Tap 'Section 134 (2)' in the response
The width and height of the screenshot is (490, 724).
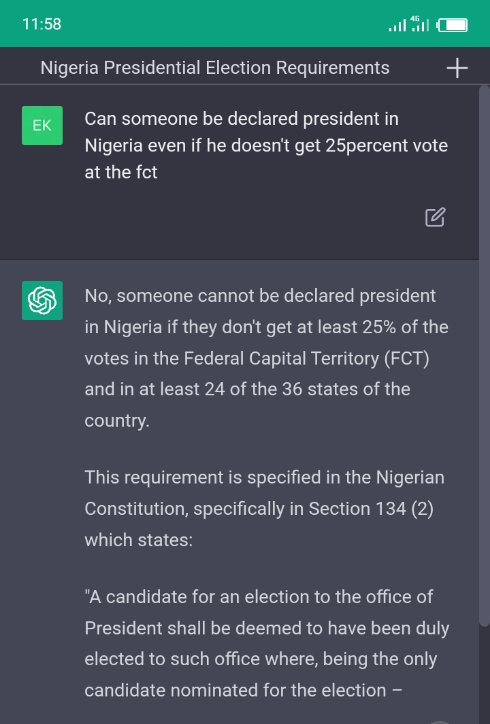pos(371,508)
